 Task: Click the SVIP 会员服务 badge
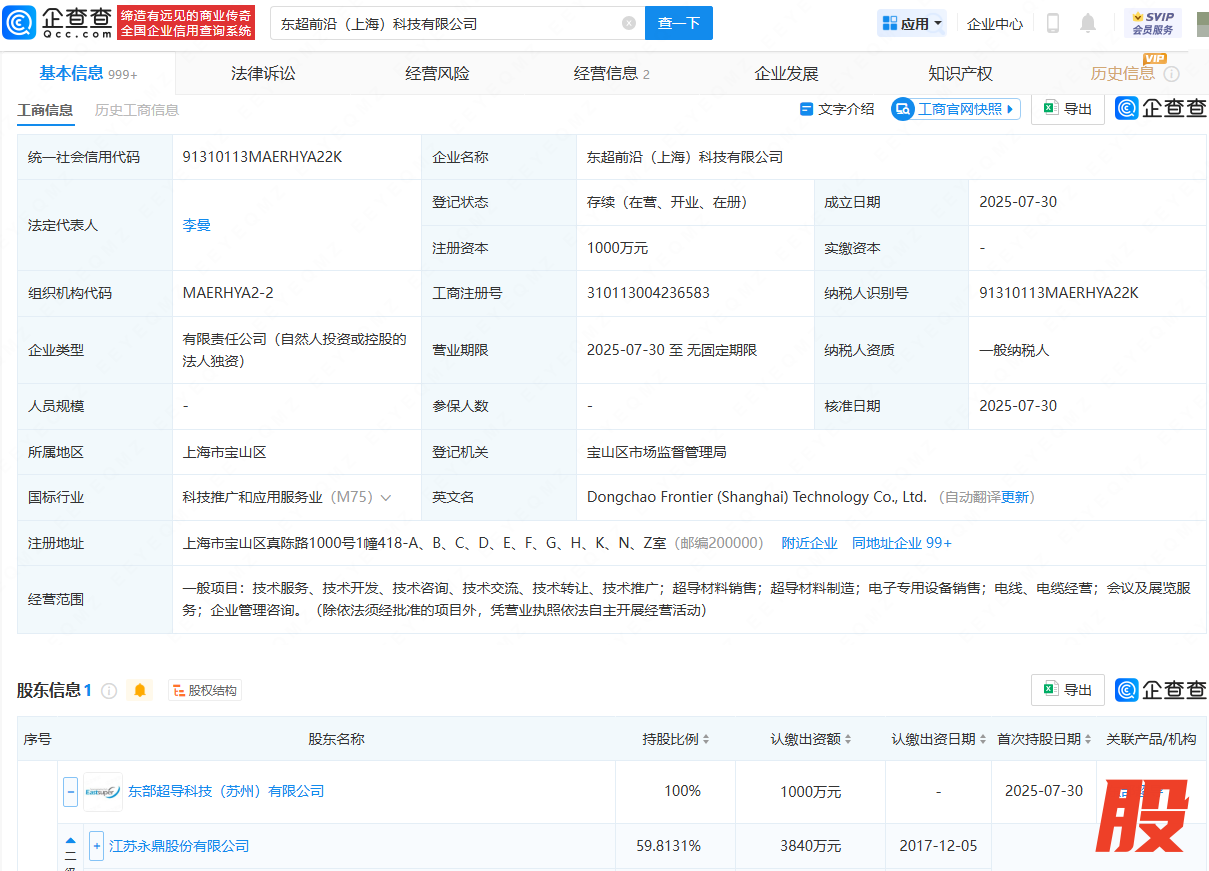coord(1152,23)
